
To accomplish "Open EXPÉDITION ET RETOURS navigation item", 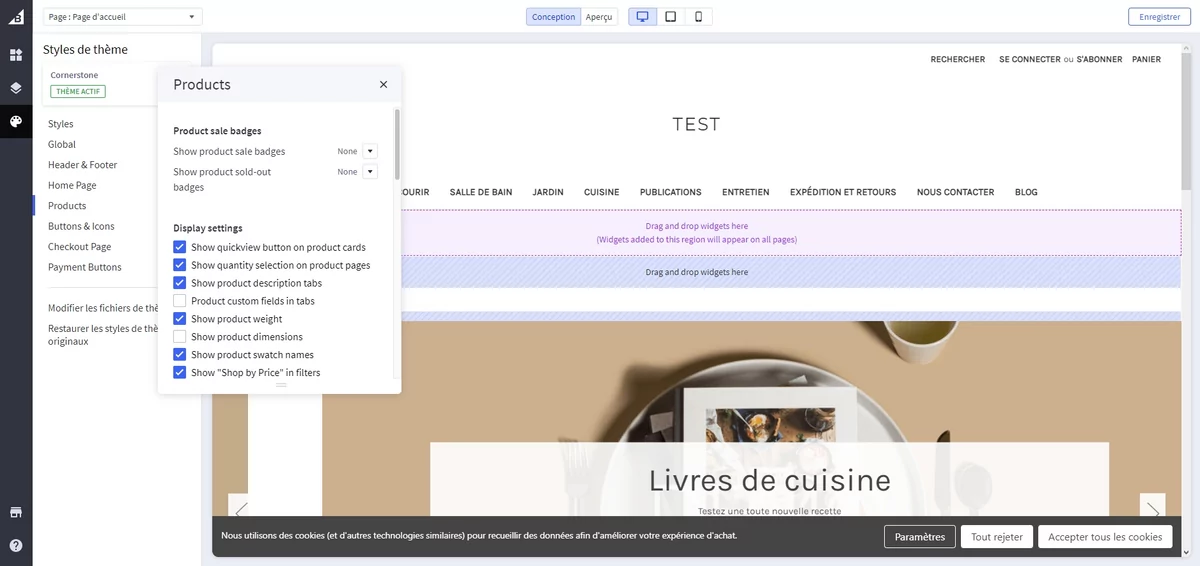I will tap(843, 192).
